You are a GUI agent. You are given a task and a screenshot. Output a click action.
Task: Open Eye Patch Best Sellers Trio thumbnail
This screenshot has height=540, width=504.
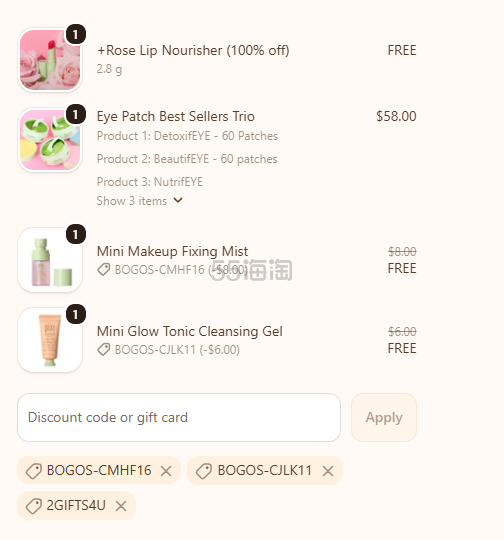(x=50, y=140)
